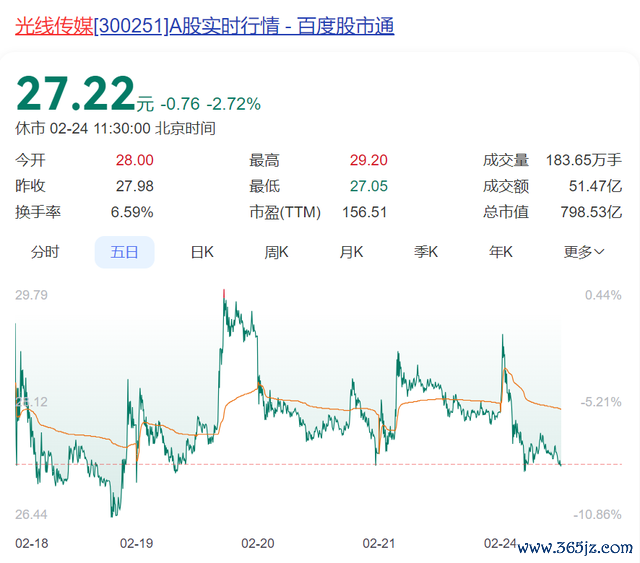Image resolution: width=640 pixels, height=563 pixels.
Task: Switch to the 年K chart tab
Action: point(501,252)
